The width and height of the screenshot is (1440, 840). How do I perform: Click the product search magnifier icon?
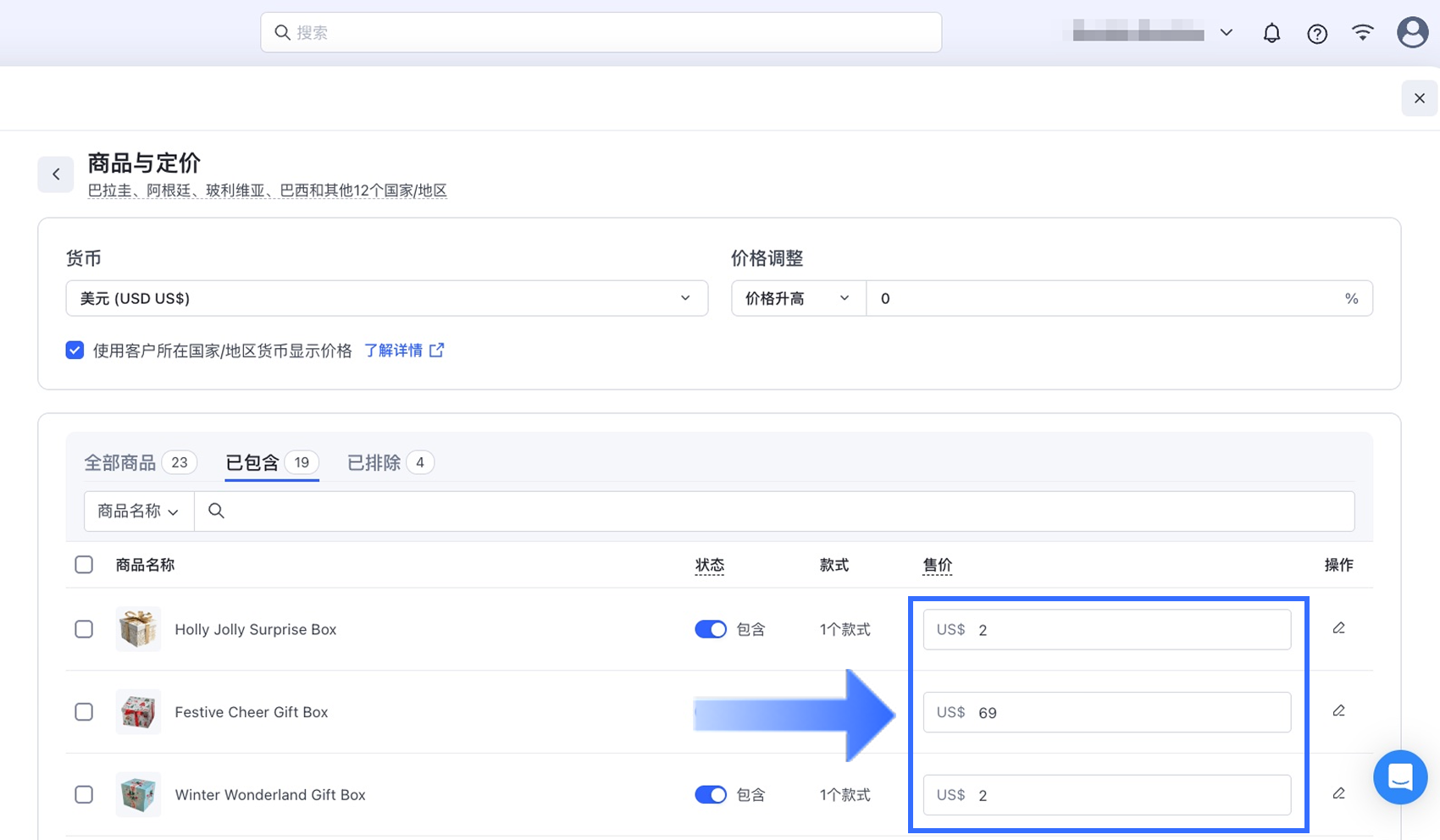click(216, 511)
